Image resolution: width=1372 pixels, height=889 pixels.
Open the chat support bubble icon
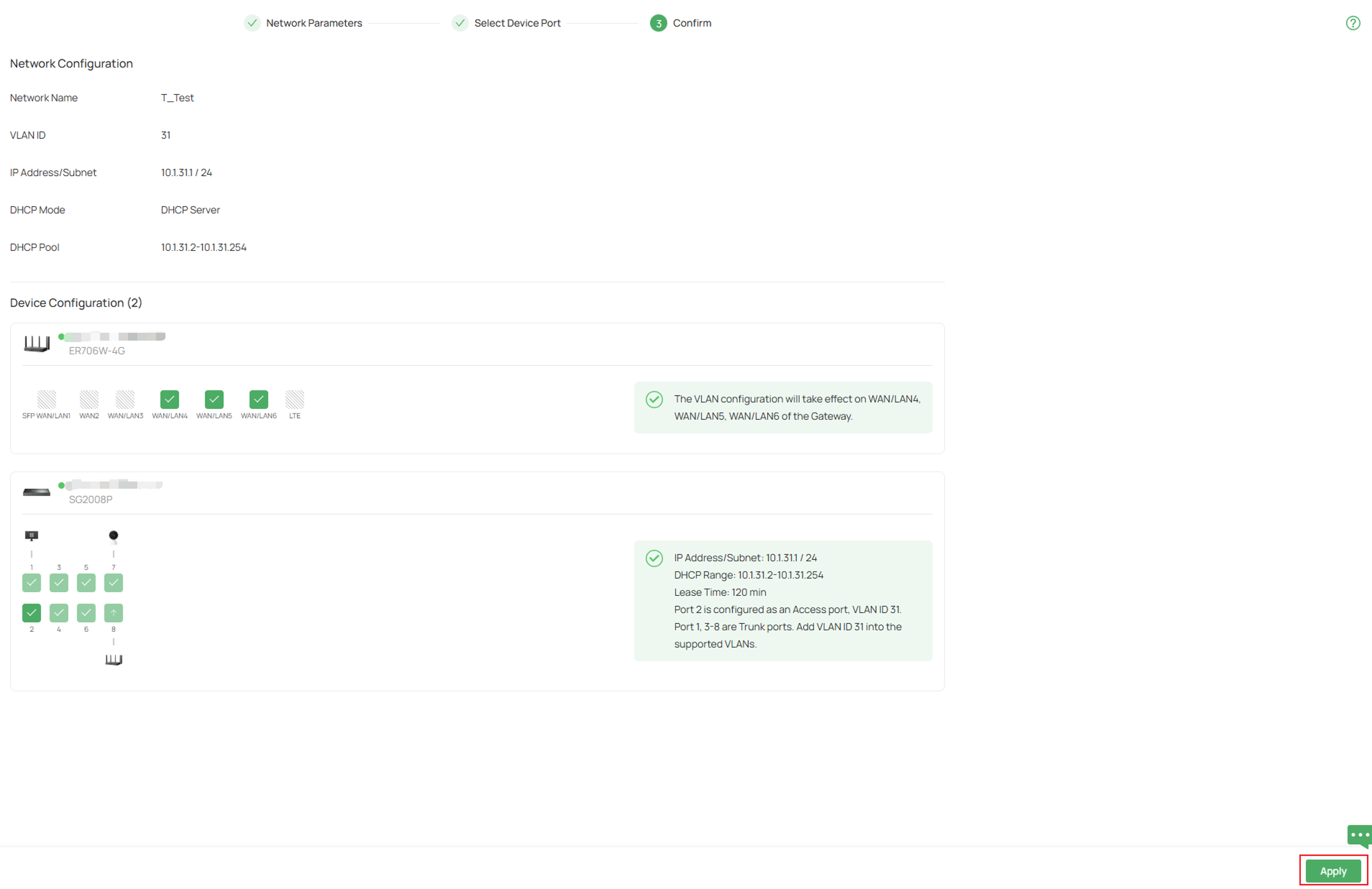click(1359, 836)
